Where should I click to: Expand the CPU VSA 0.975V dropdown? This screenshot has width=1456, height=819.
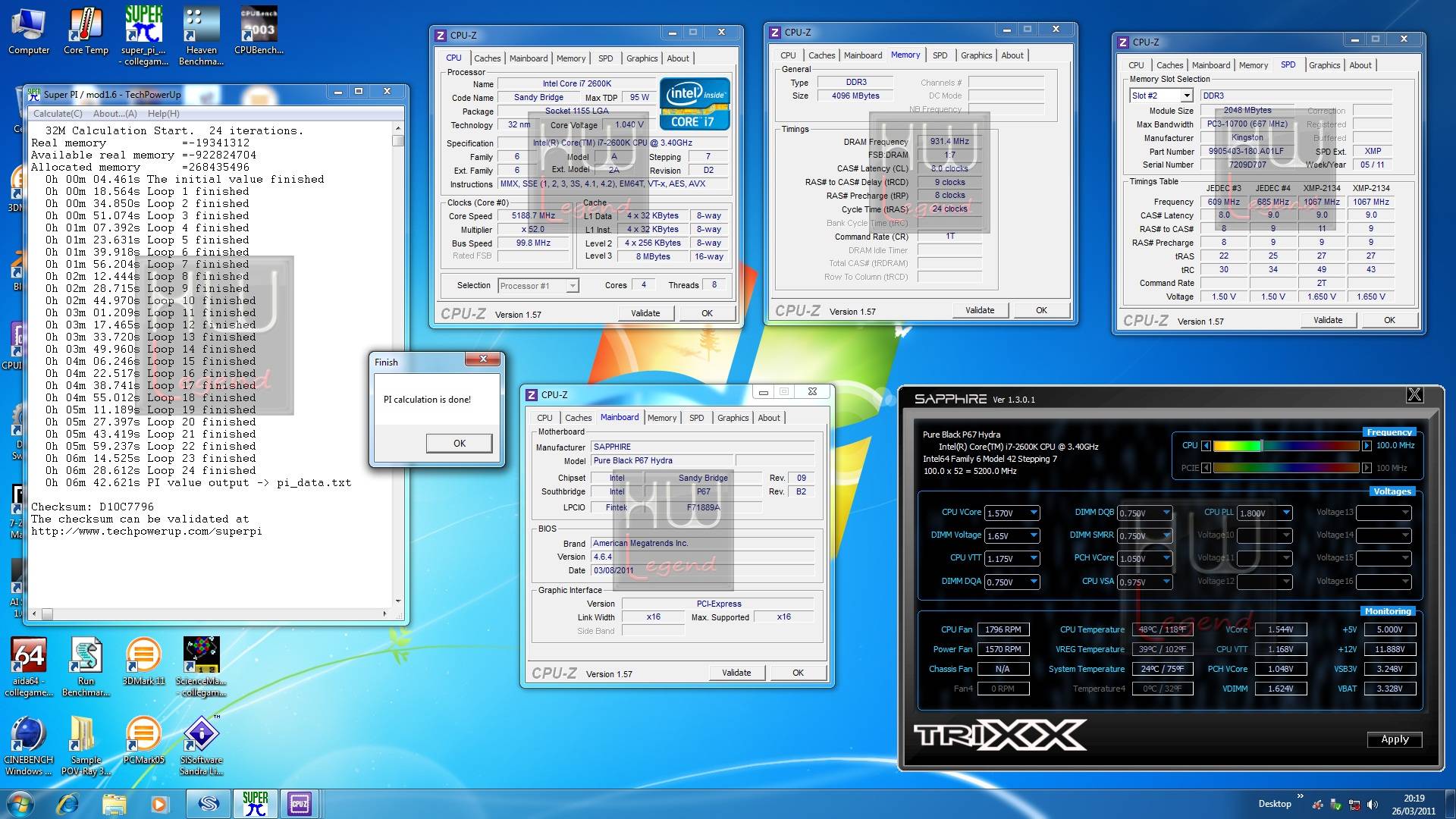click(1166, 582)
